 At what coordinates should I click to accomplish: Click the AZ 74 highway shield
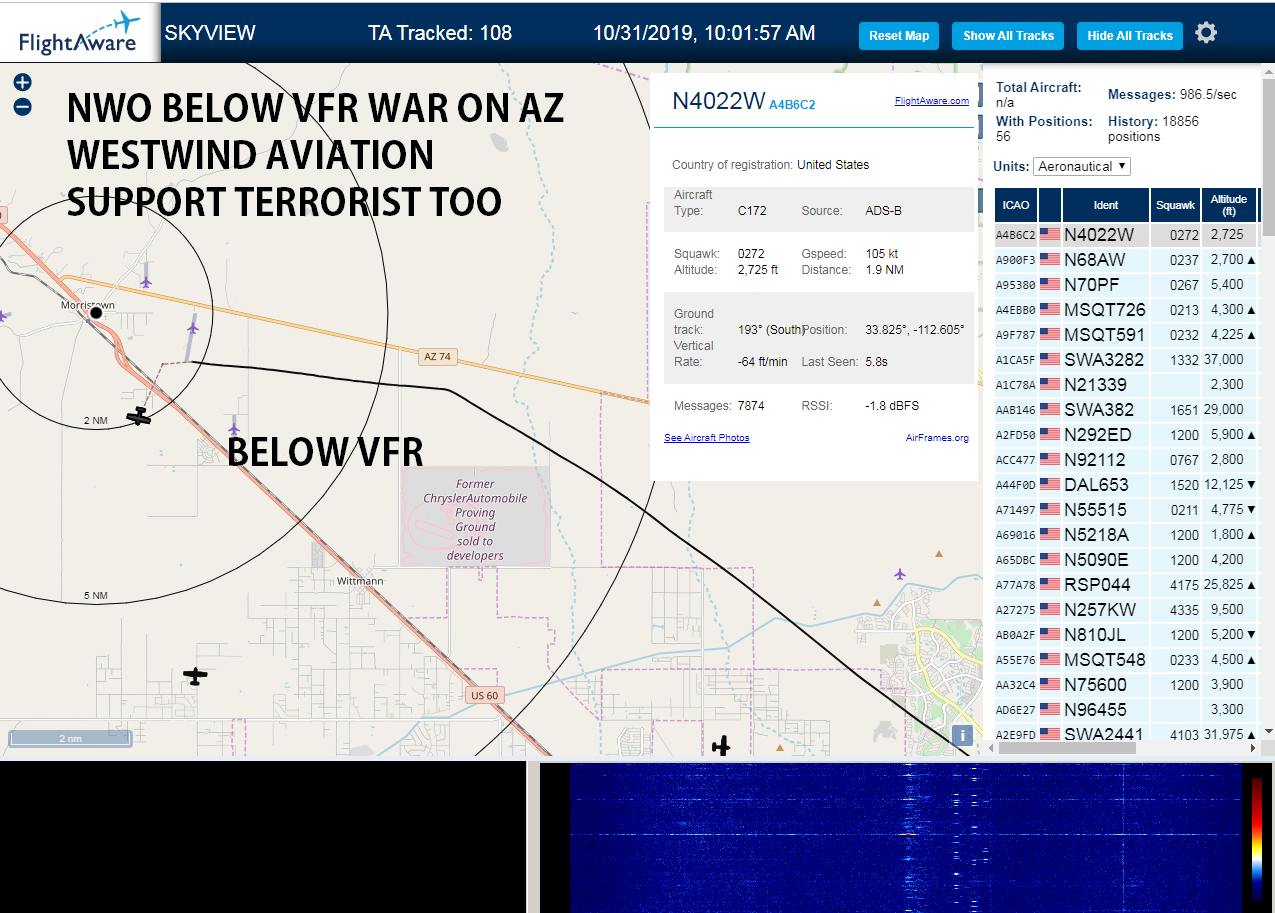[438, 357]
